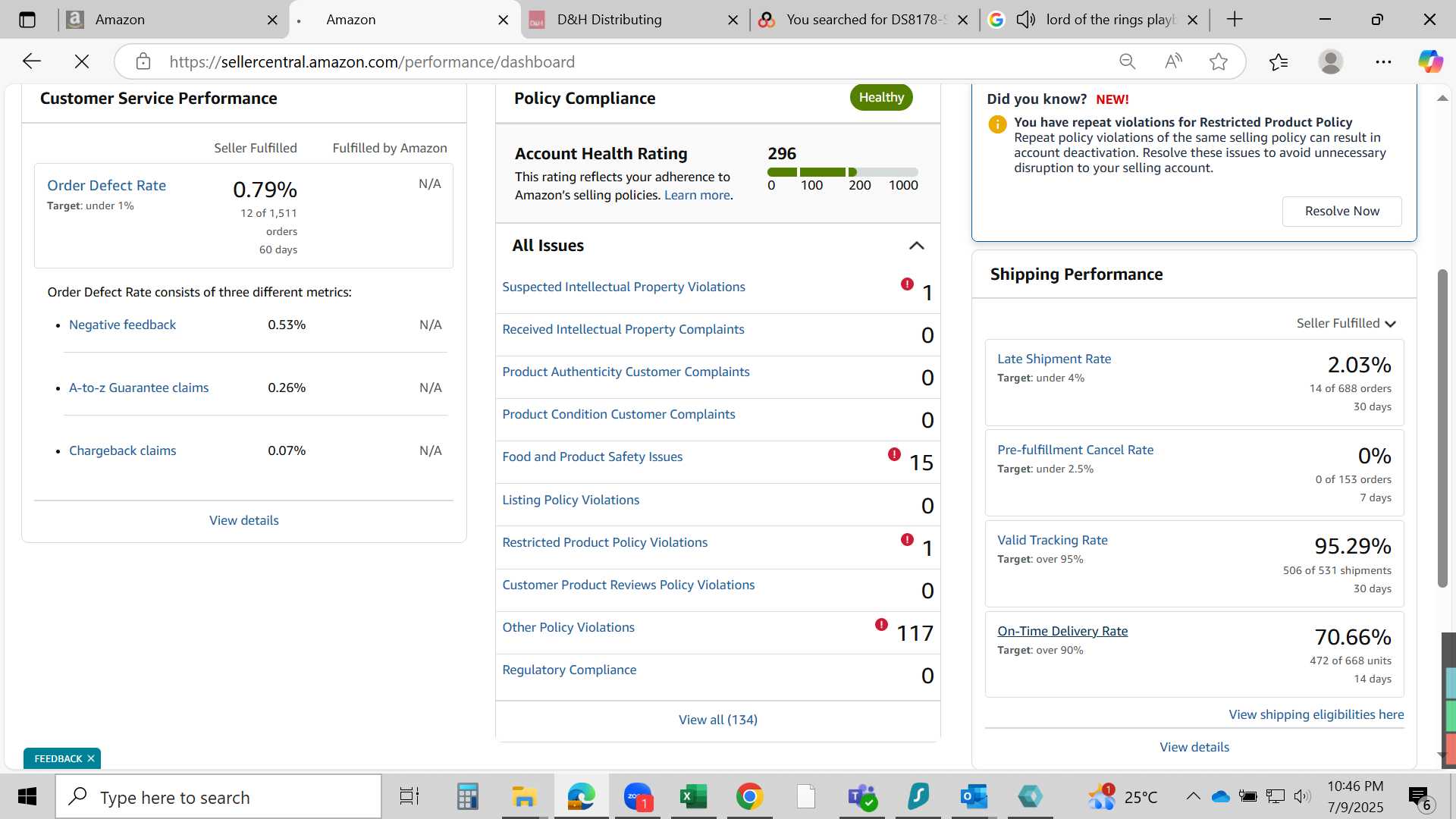Show hidden system tray icons
Image resolution: width=1456 pixels, height=819 pixels.
coord(1193,796)
